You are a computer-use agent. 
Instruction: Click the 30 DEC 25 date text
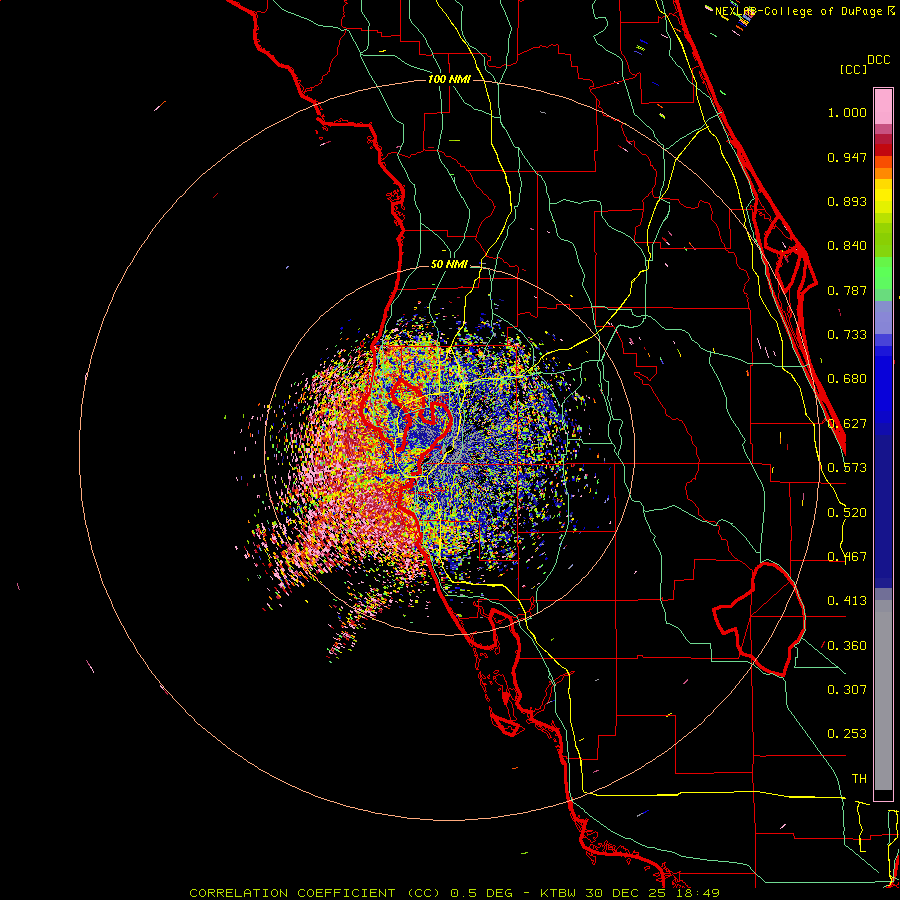pos(627,893)
